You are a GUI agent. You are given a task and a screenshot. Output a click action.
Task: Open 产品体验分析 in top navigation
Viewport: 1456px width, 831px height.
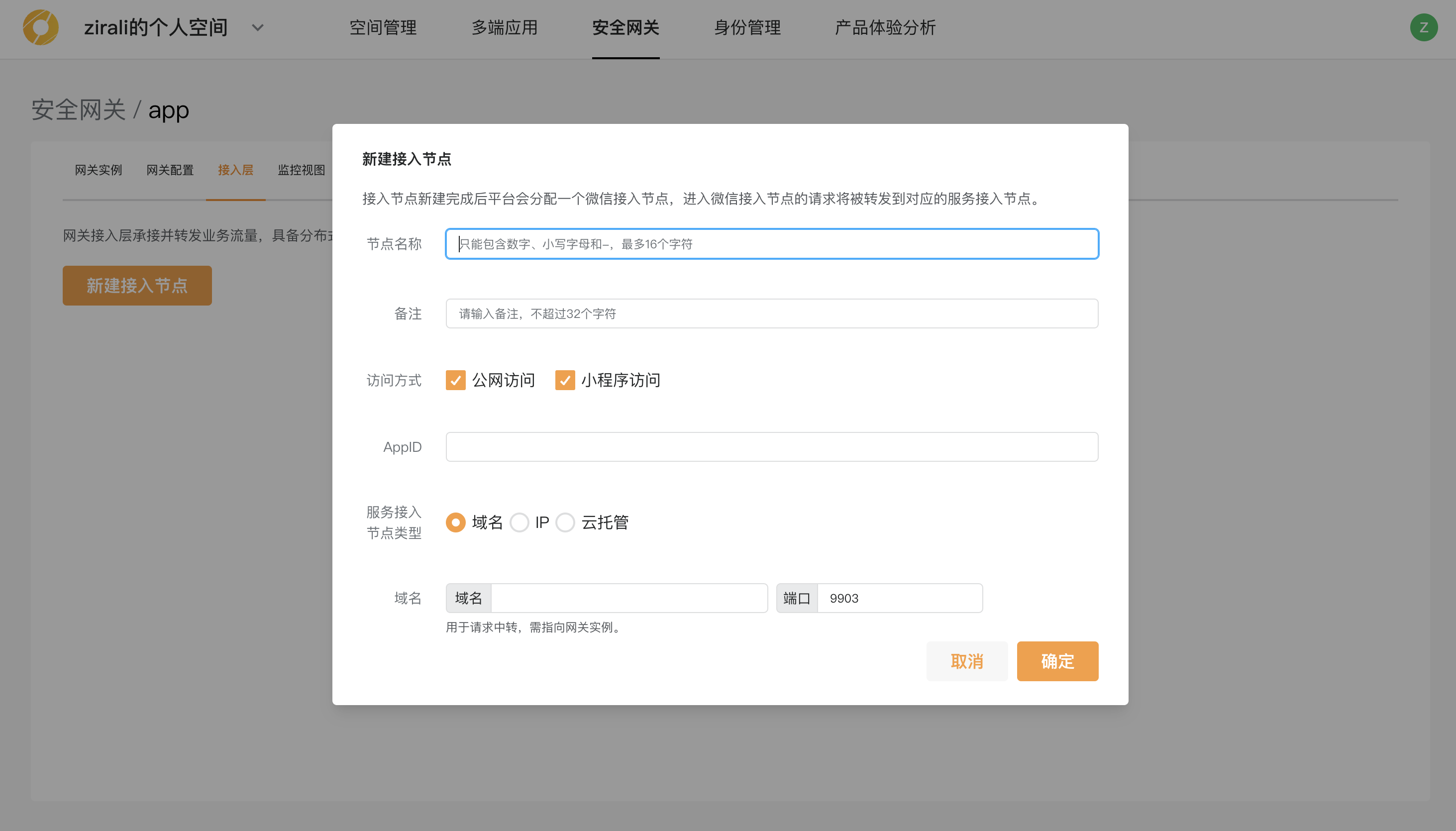click(885, 27)
